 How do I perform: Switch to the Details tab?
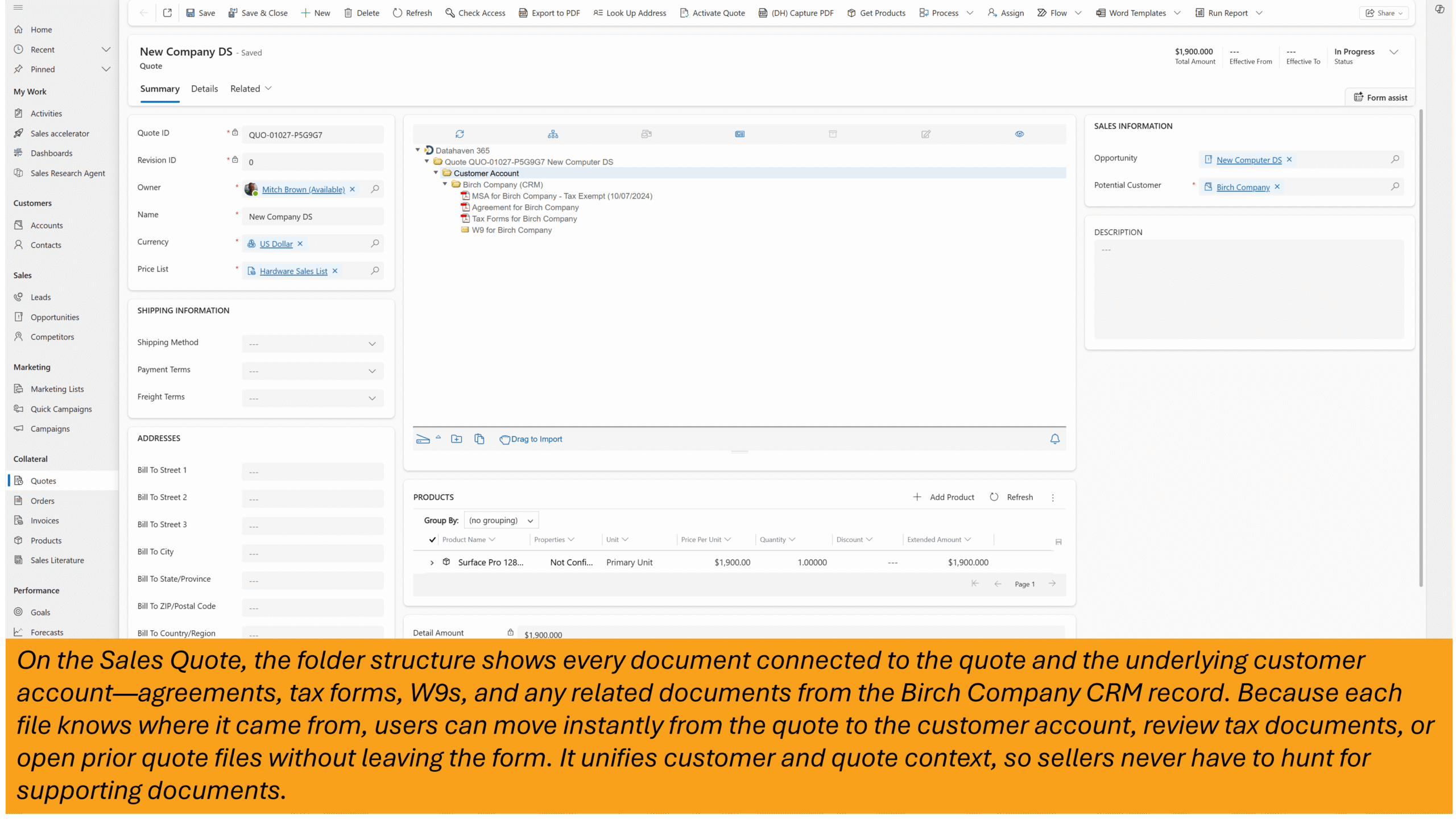204,89
